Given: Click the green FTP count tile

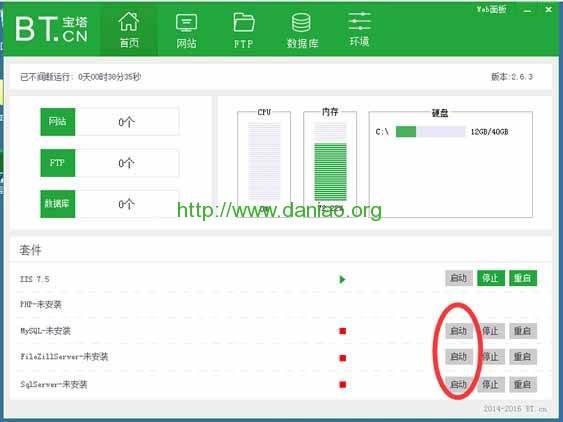Looking at the screenshot, I should (x=57, y=163).
